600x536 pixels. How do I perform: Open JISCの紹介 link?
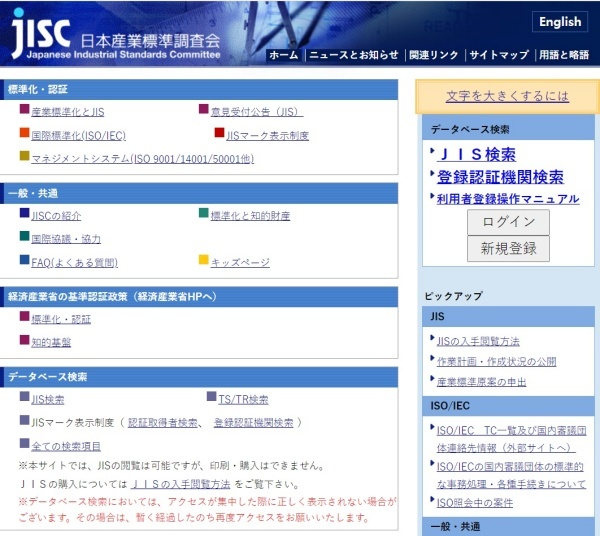(56, 216)
